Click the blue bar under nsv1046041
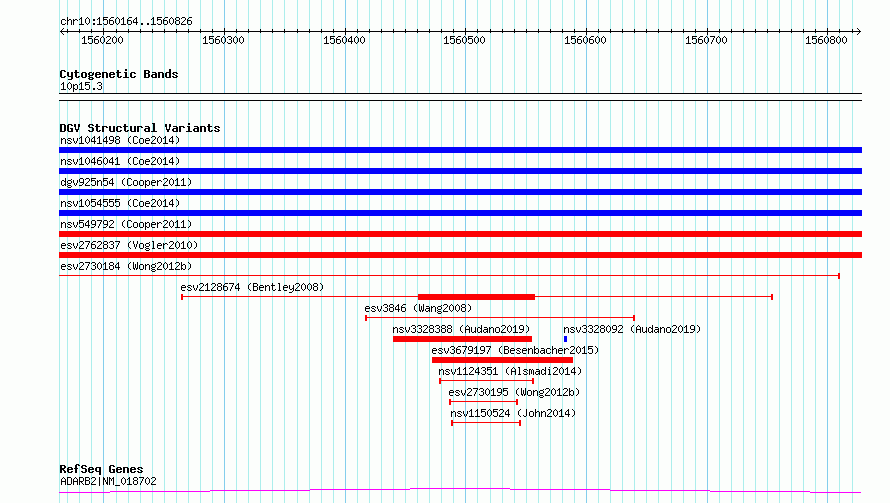890x503 pixels. pos(460,171)
